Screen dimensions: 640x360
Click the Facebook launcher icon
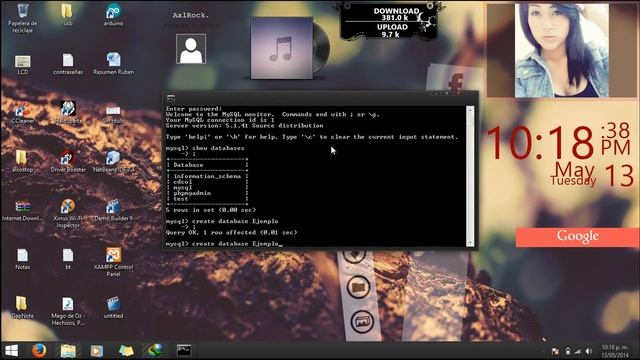tap(456, 82)
